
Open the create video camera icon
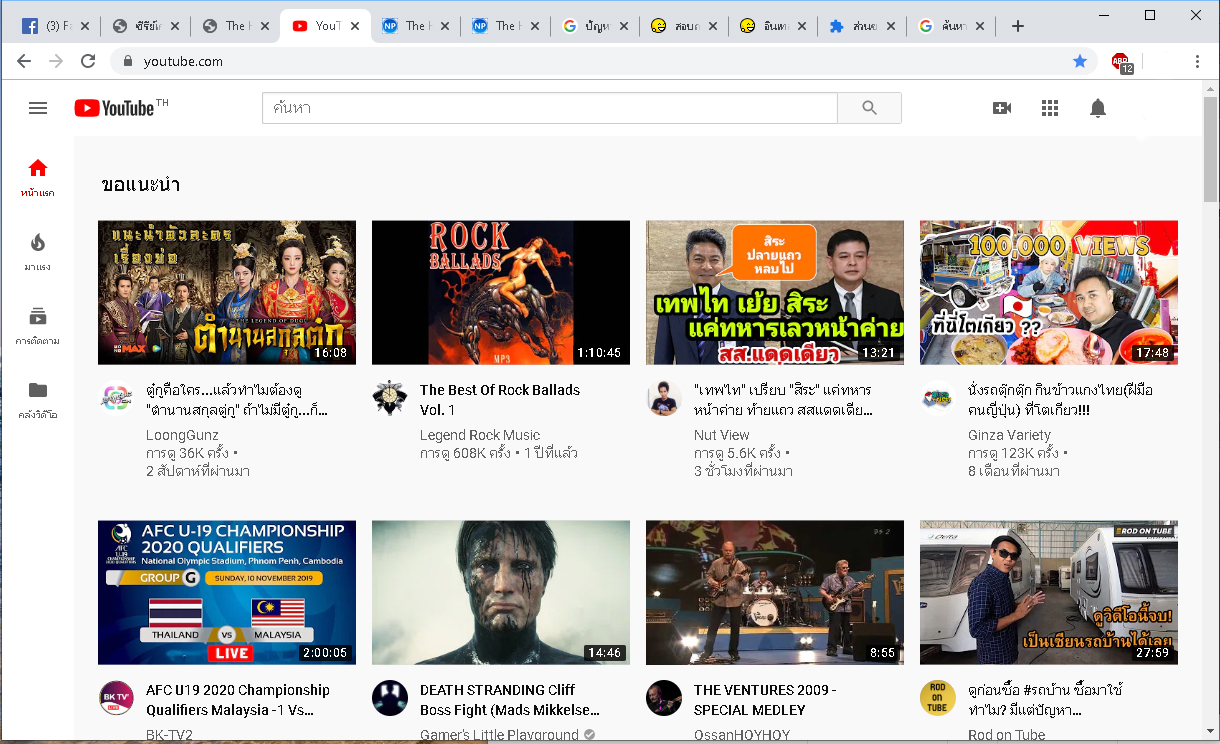[1002, 108]
